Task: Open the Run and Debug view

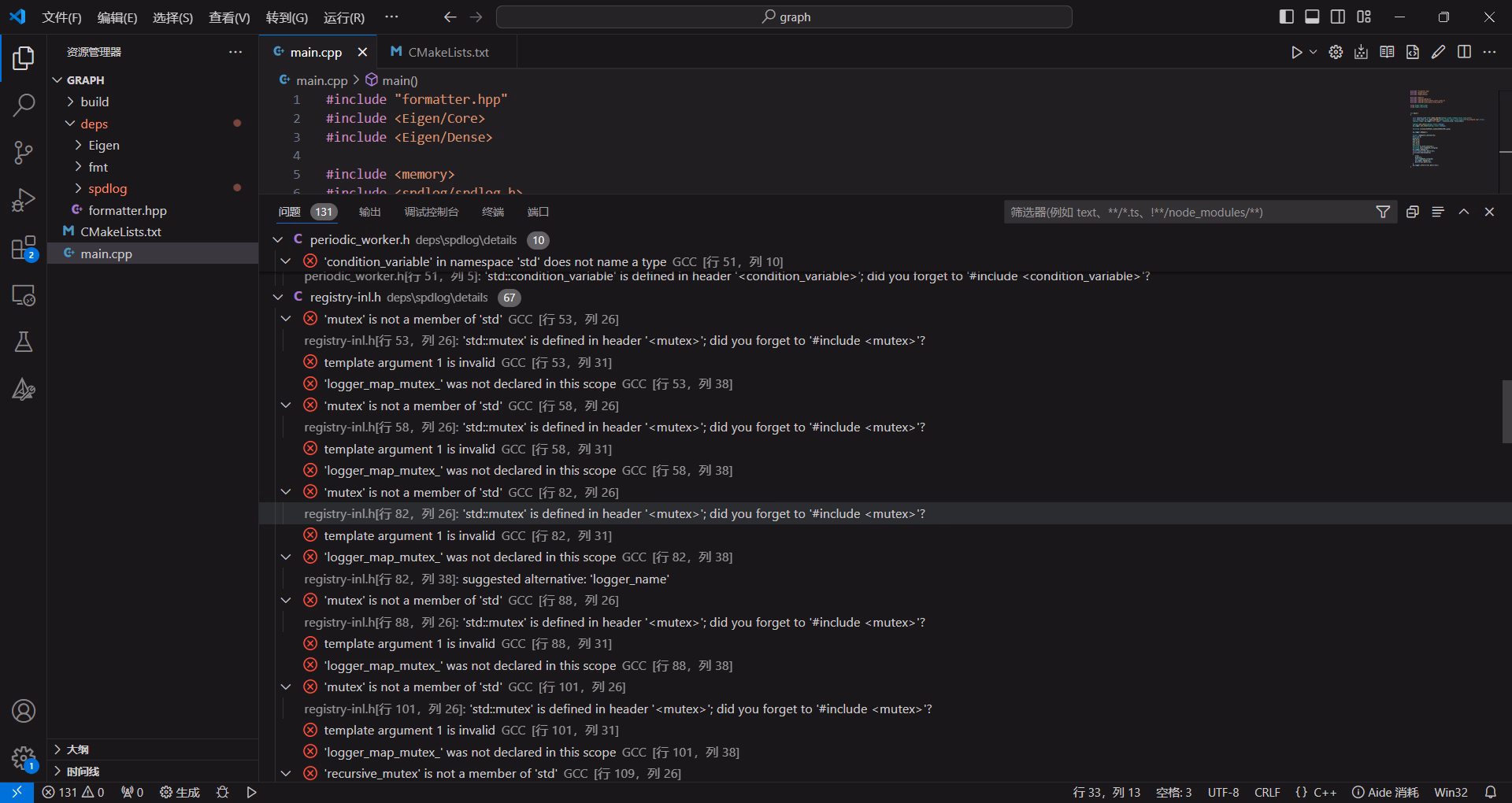Action: coord(24,200)
